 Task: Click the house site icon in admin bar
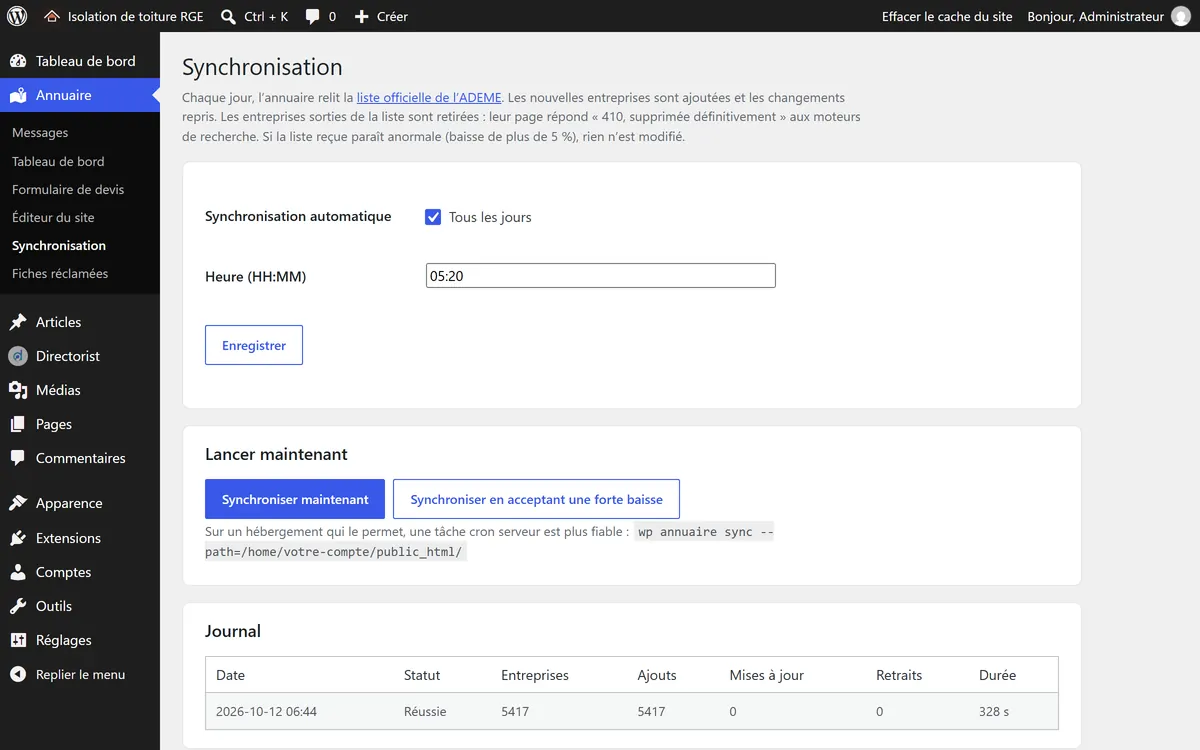tap(52, 16)
